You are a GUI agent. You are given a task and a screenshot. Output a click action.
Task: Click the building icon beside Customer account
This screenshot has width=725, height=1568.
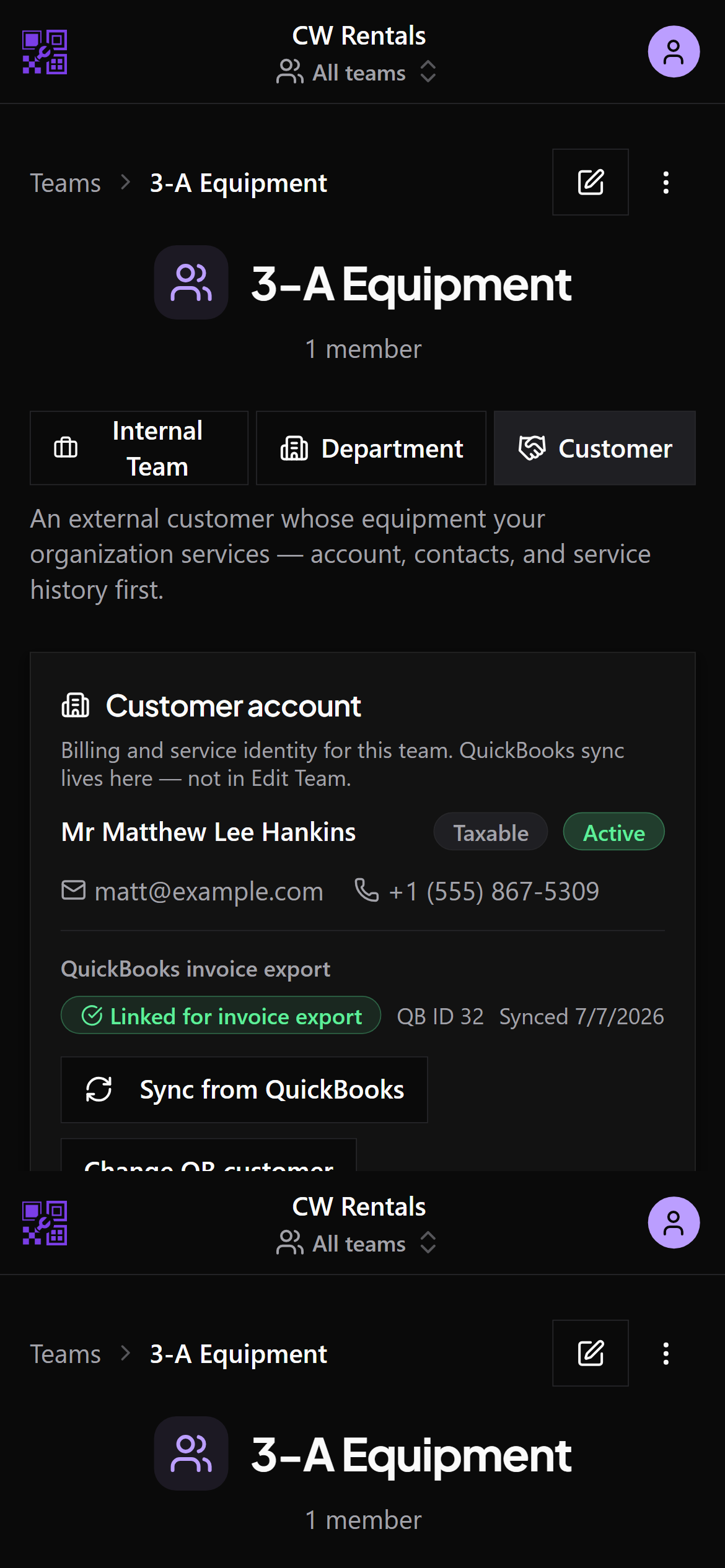76,705
